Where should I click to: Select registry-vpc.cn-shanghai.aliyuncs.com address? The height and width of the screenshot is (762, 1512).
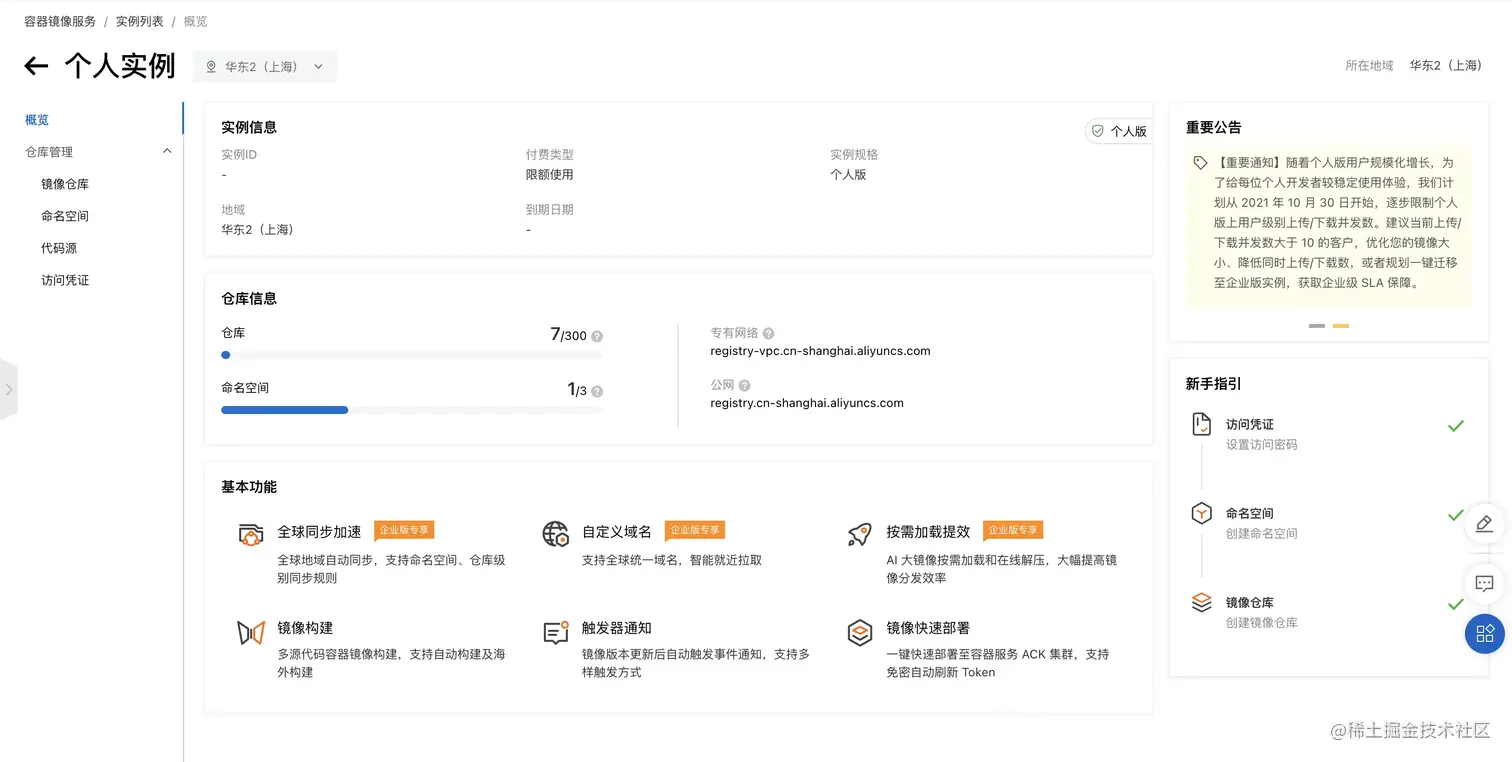point(820,351)
